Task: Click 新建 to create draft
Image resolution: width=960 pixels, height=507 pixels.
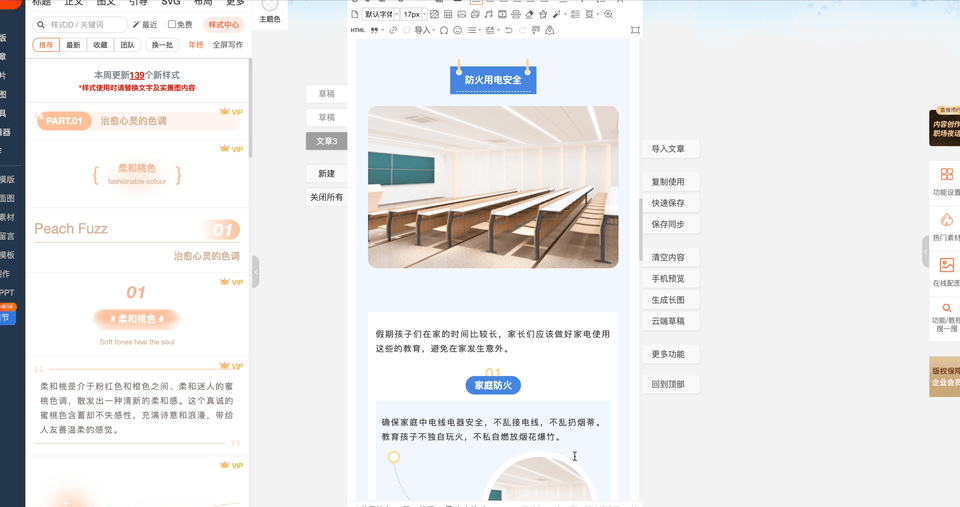Action: 326,174
